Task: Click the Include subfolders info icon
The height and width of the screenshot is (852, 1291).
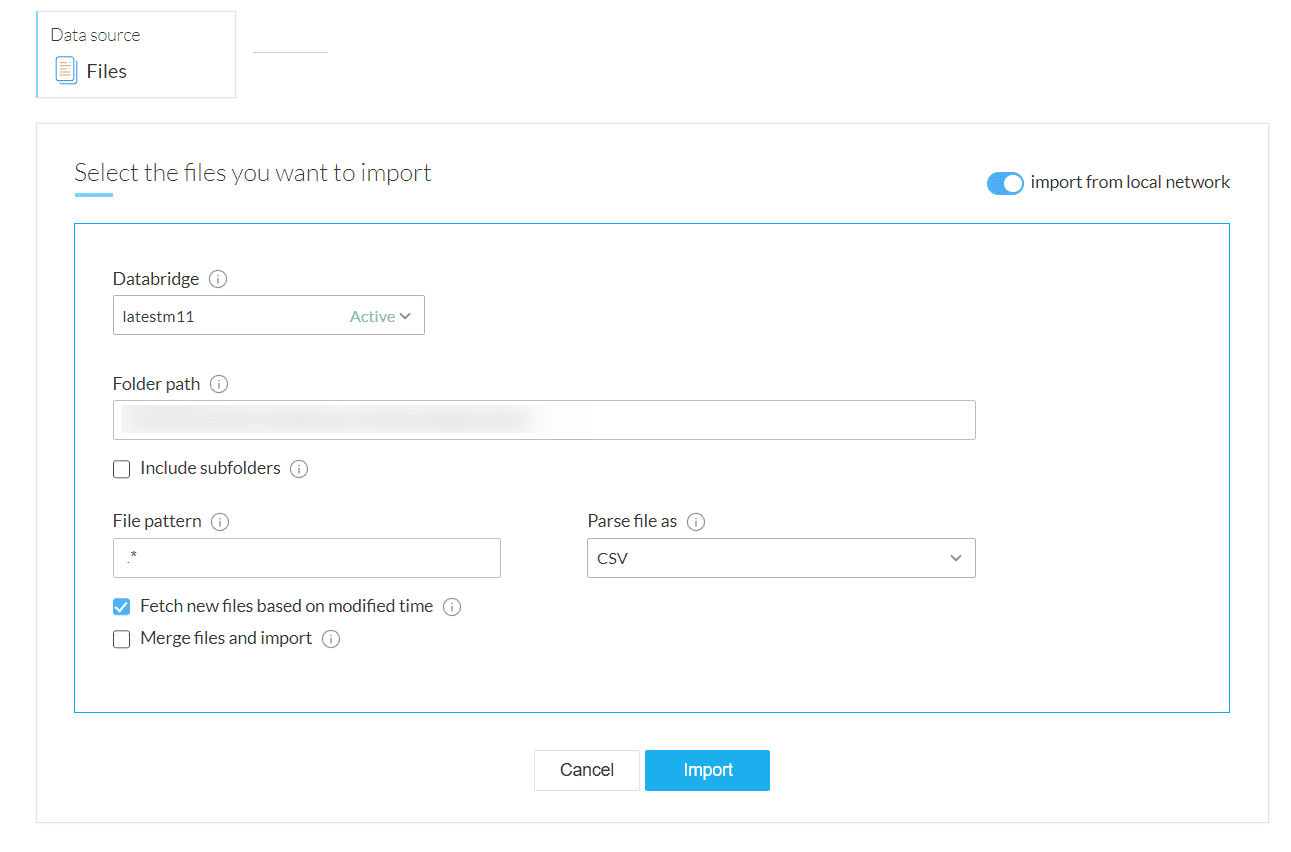Action: tap(299, 469)
